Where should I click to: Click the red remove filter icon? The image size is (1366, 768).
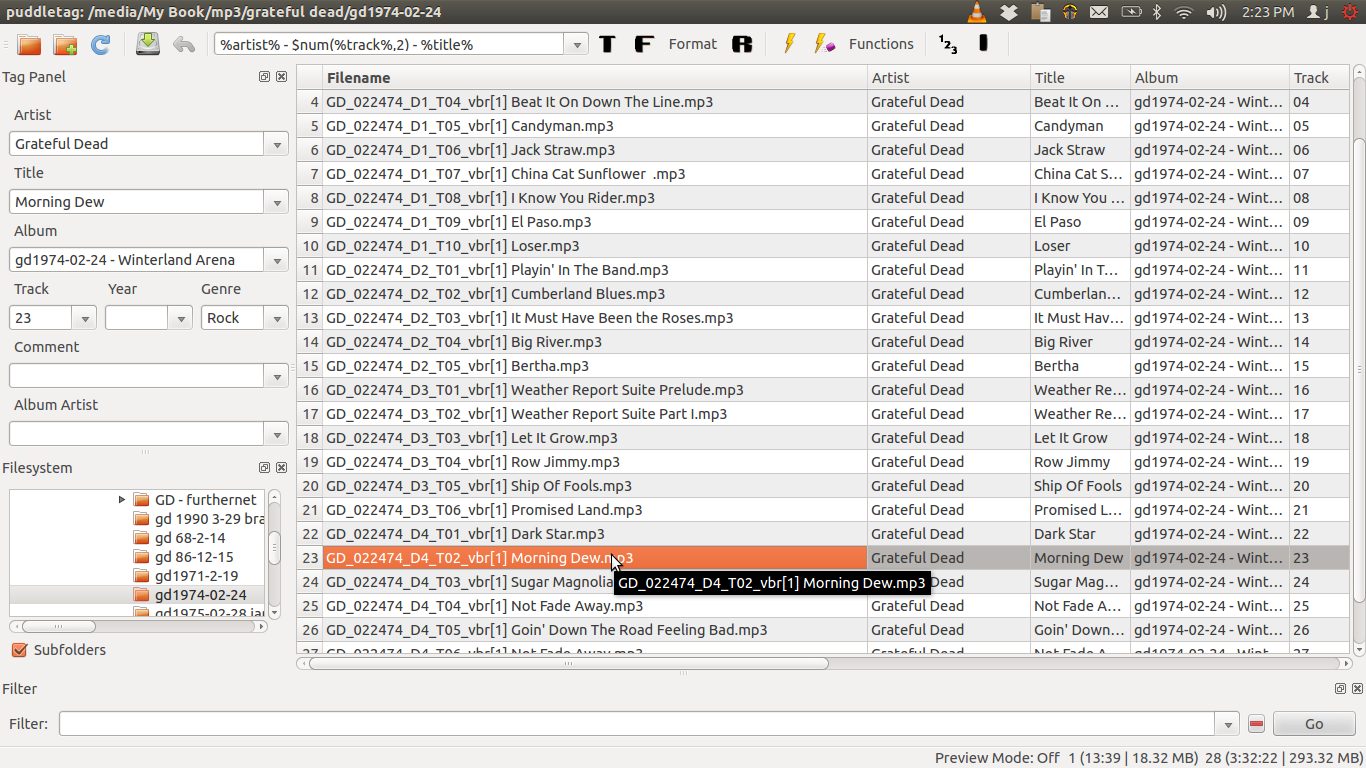point(1257,724)
